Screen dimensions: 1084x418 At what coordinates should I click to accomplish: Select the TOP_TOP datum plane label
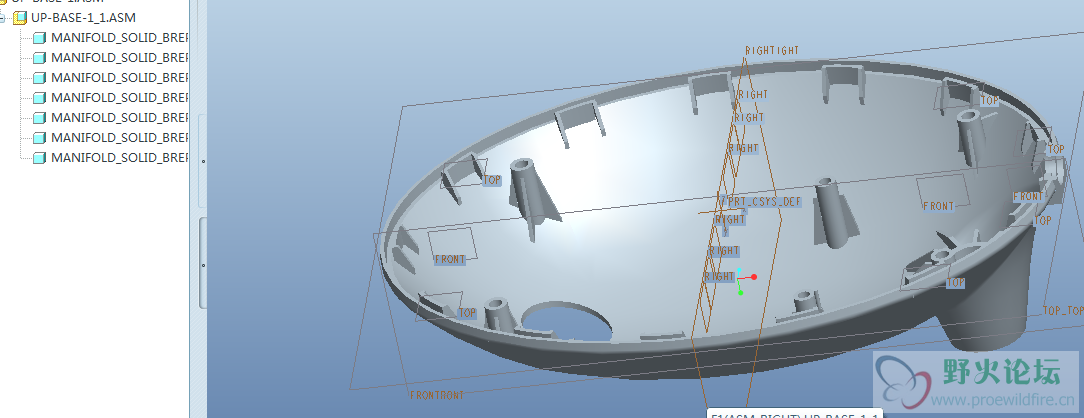coord(1063,311)
